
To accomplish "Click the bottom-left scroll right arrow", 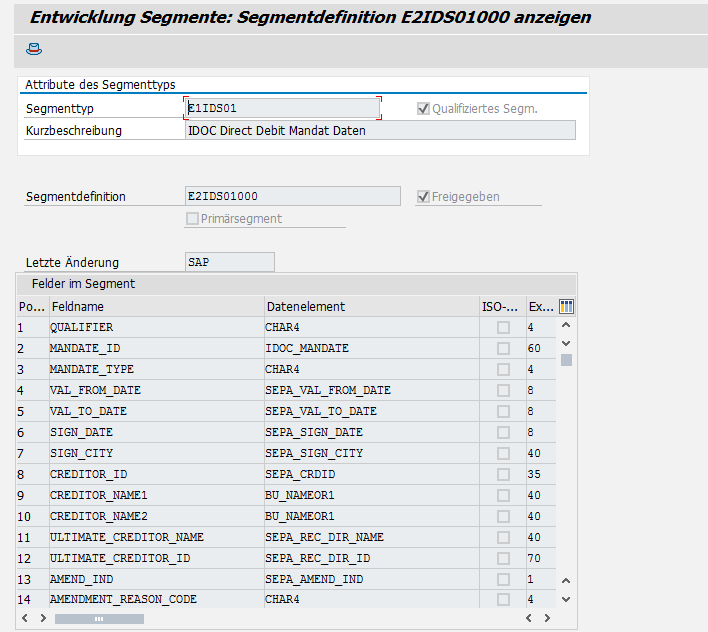I will (x=43, y=618).
